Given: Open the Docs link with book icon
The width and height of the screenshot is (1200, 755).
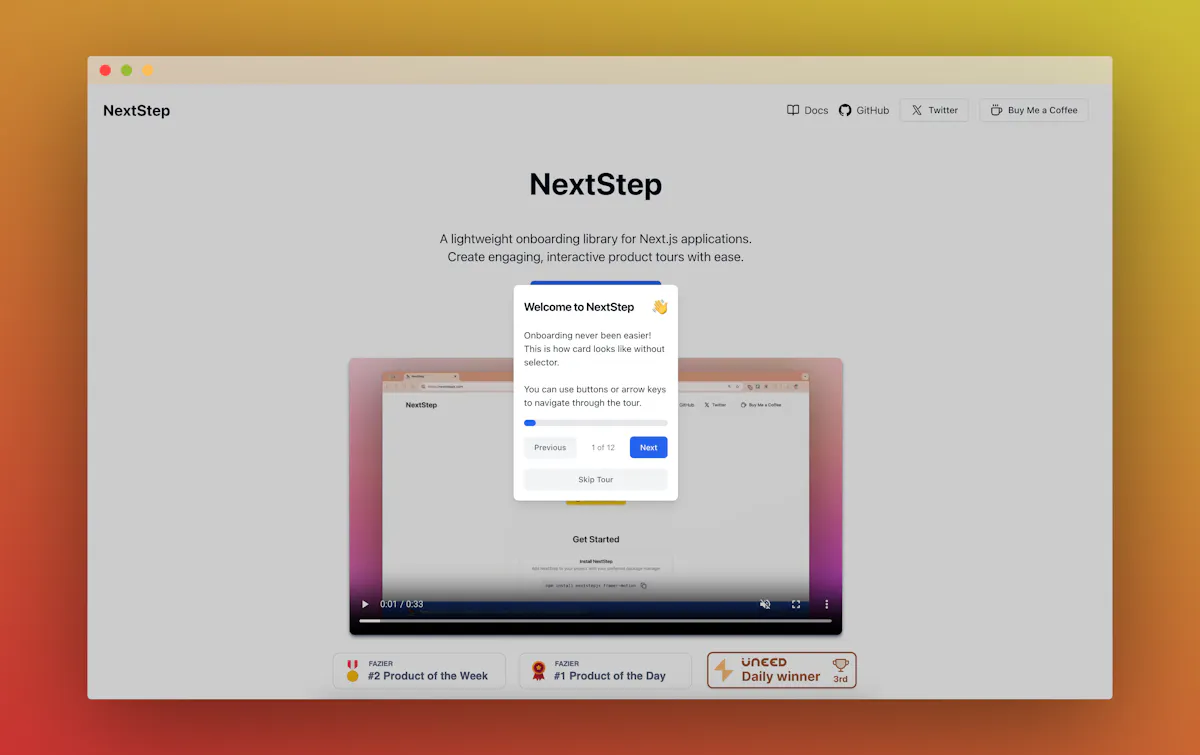Looking at the screenshot, I should coord(807,110).
